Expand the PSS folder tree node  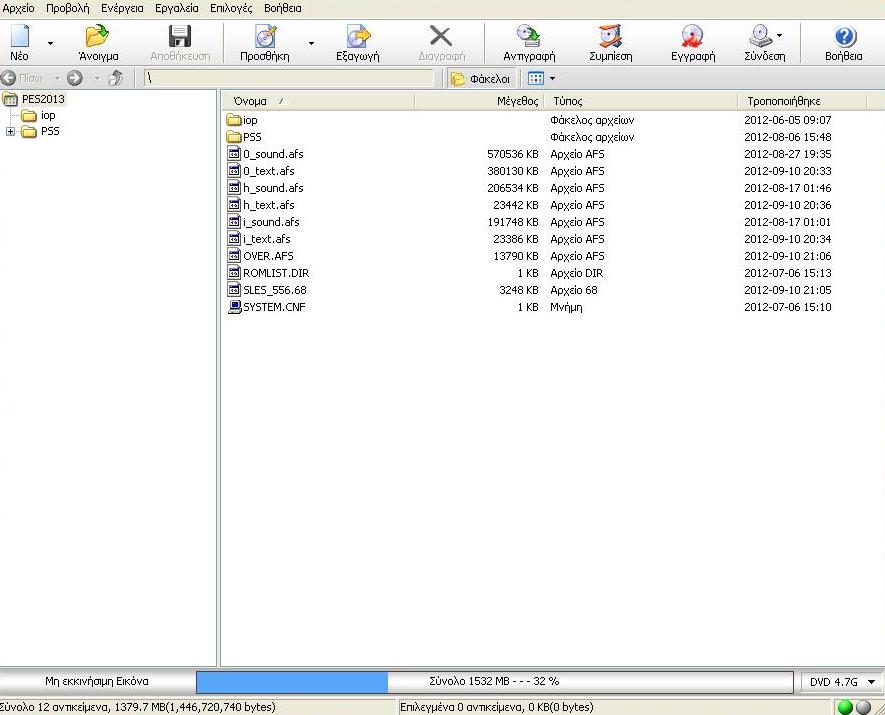coord(11,132)
